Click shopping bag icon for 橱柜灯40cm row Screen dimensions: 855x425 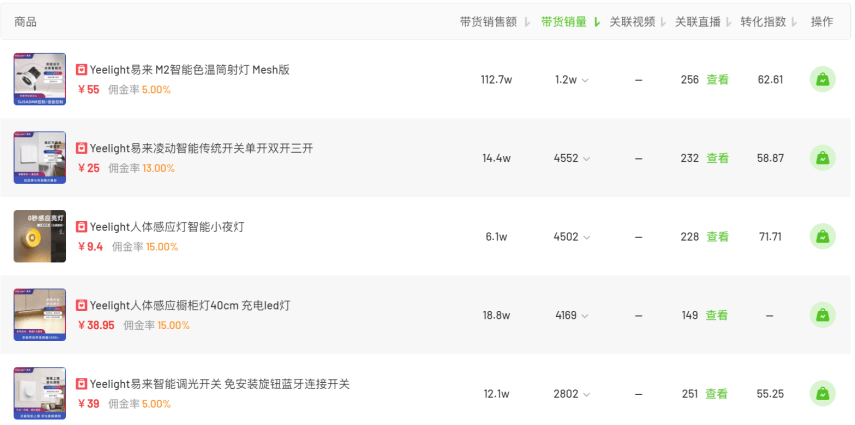coord(822,315)
